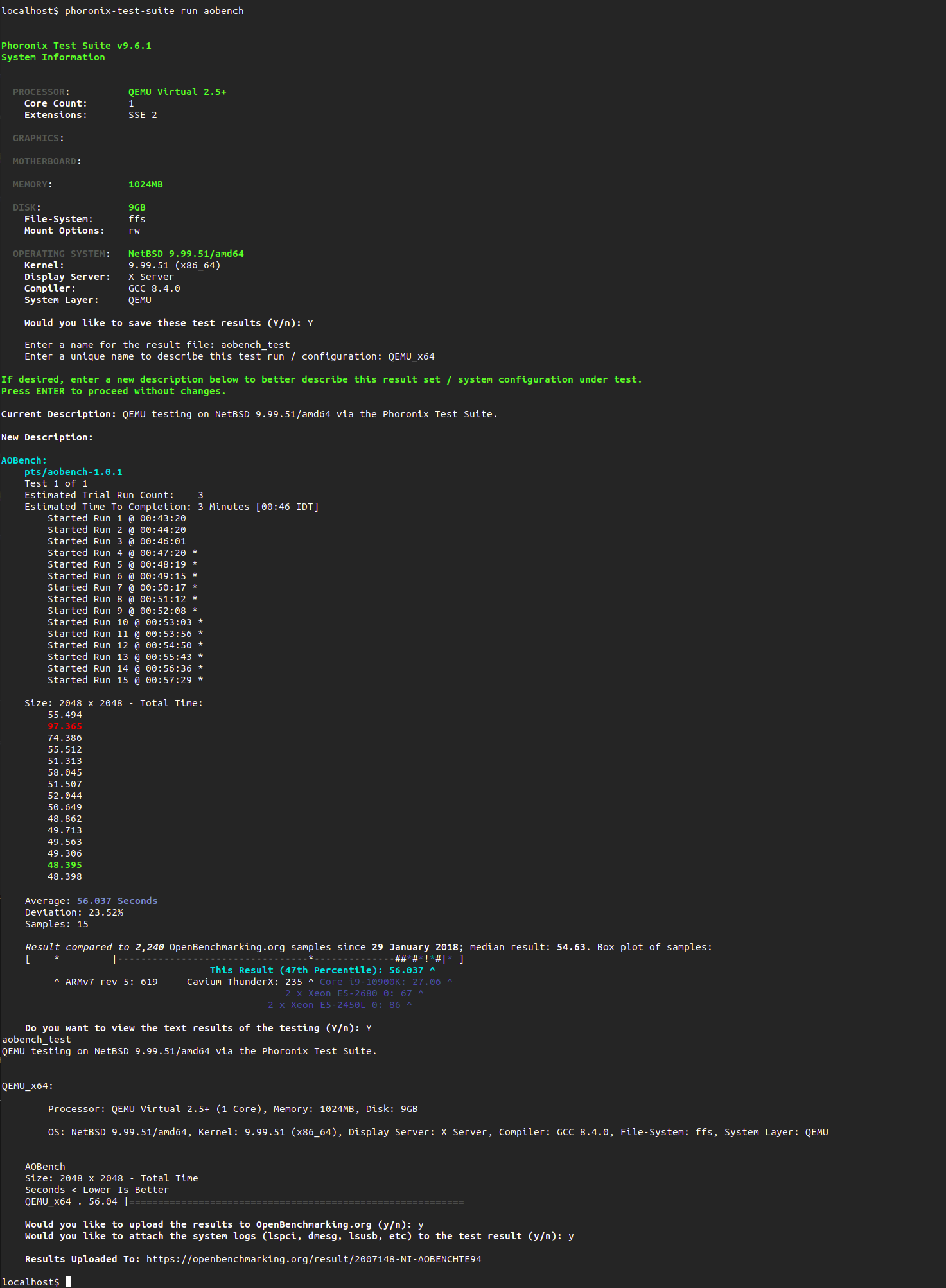Click the Started Run 9 @ 00:52:08 line
946x1288 pixels.
[x=123, y=611]
